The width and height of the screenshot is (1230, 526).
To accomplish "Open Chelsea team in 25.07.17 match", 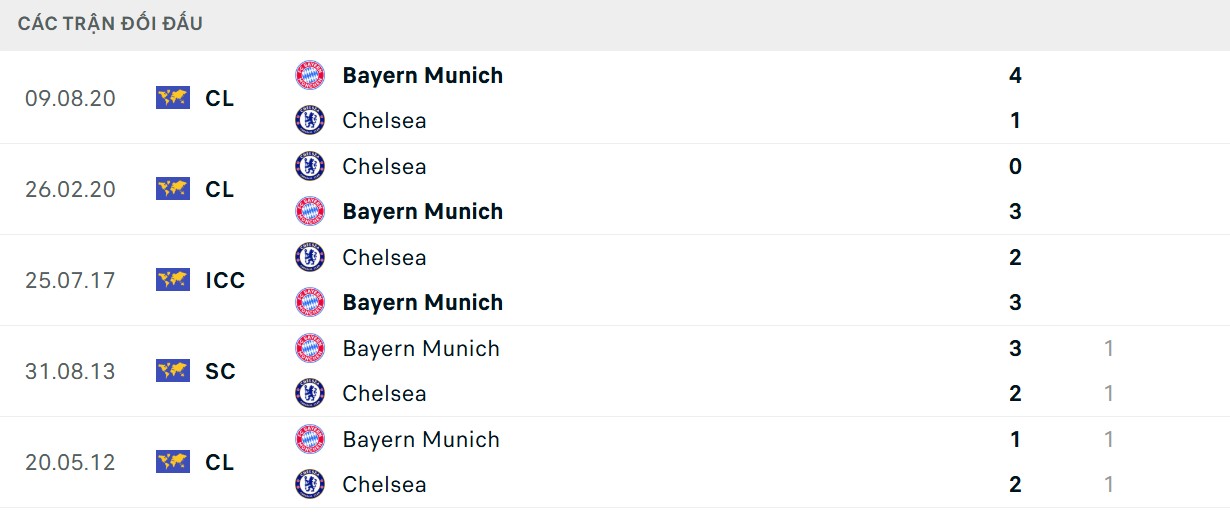I will tap(384, 257).
